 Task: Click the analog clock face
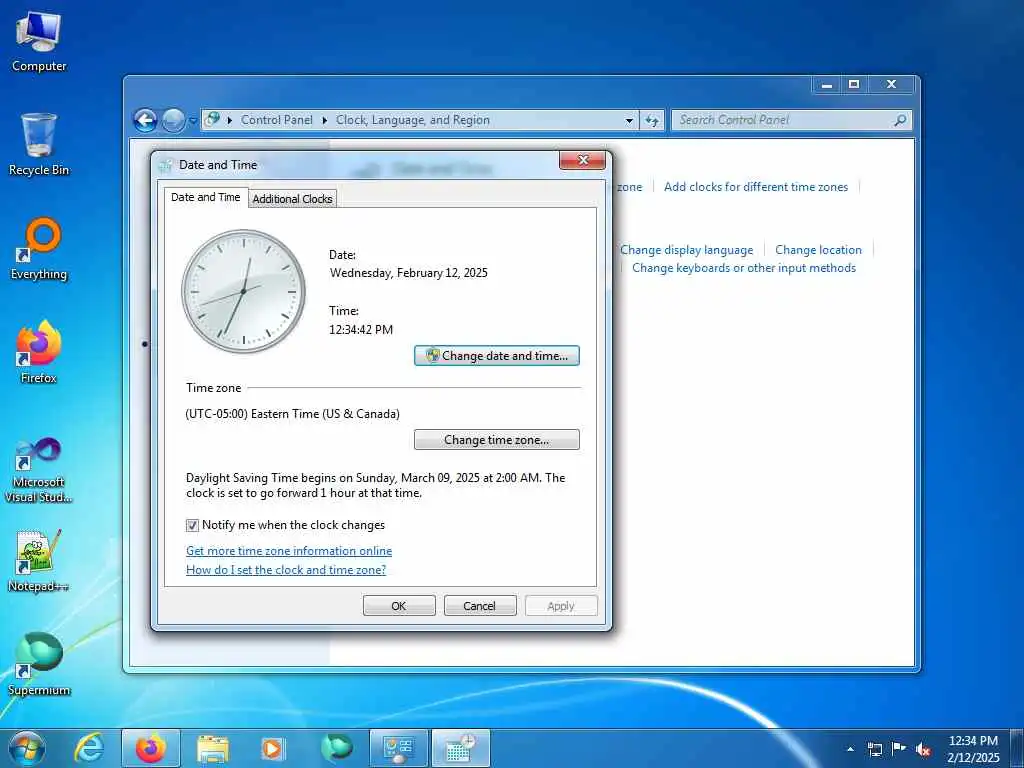pos(244,291)
